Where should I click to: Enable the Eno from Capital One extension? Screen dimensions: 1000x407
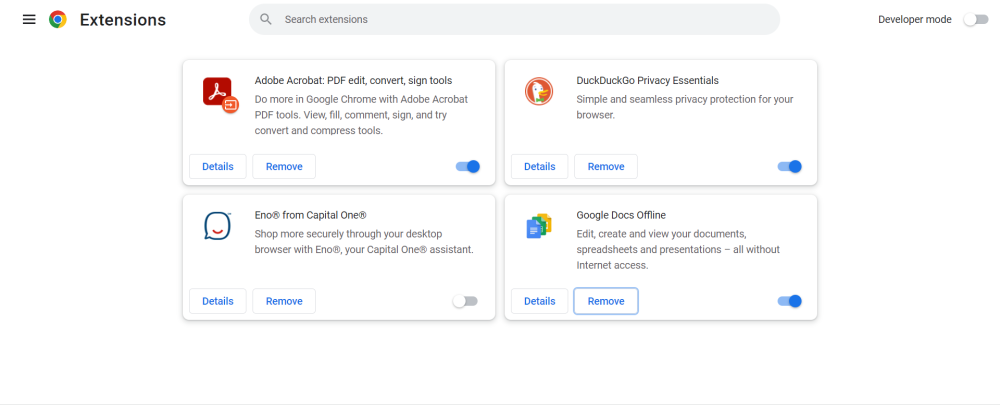click(x=465, y=301)
